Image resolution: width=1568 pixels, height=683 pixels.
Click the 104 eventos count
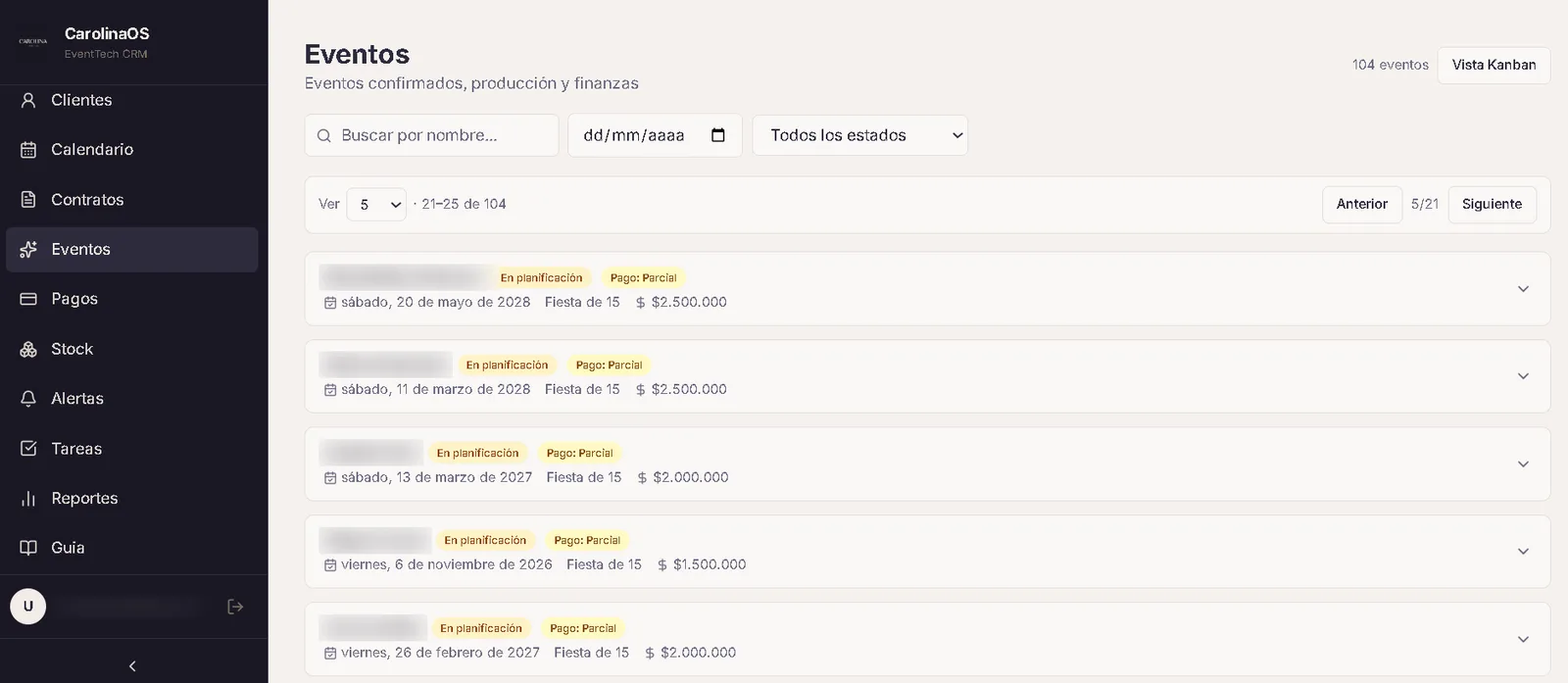point(1390,65)
